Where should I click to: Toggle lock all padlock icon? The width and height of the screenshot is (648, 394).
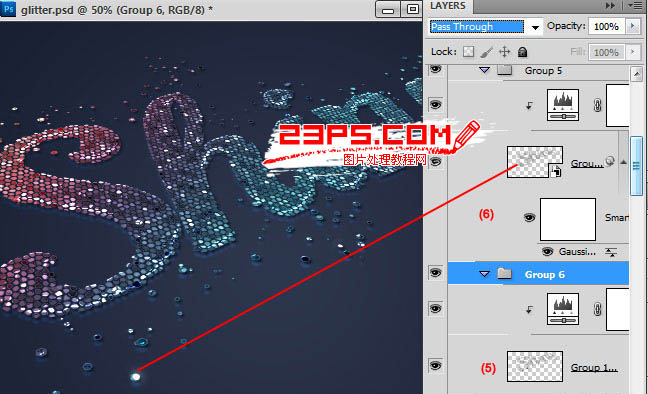click(522, 52)
